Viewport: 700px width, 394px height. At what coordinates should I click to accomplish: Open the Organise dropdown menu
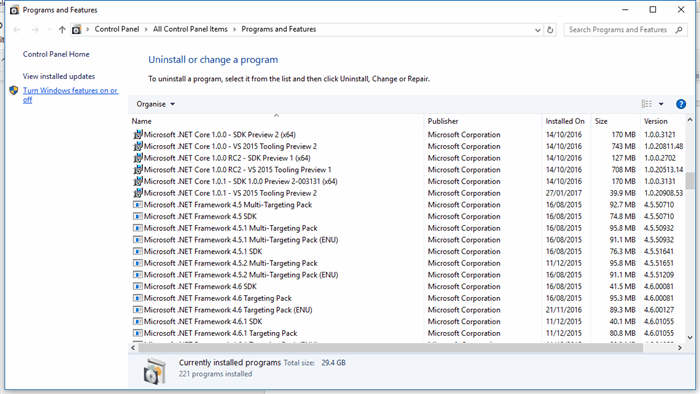[155, 104]
